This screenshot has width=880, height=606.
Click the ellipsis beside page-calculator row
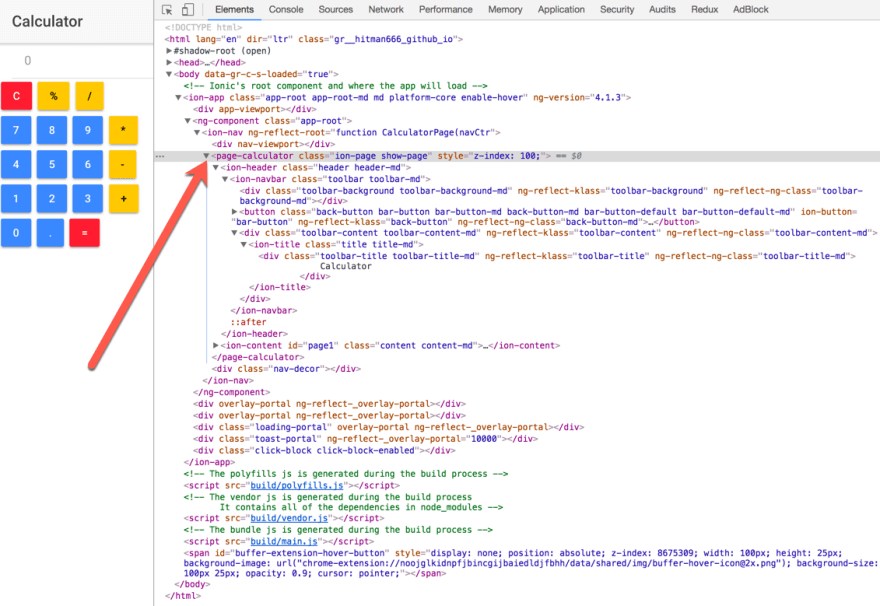(160, 157)
